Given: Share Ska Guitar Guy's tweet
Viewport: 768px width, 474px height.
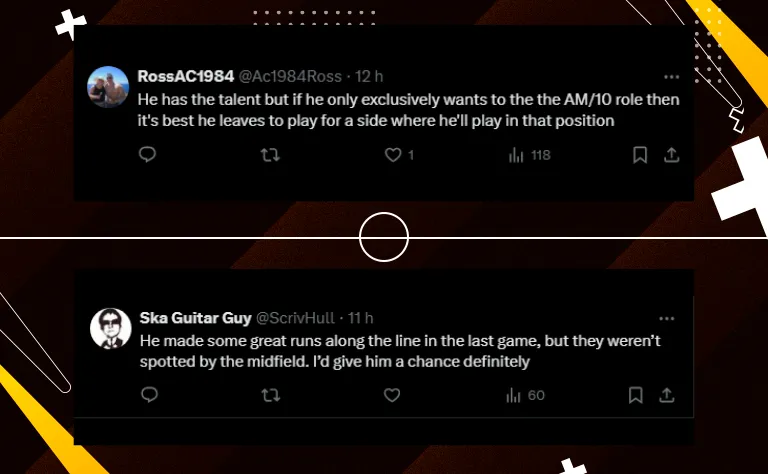Looking at the screenshot, I should click(x=667, y=395).
